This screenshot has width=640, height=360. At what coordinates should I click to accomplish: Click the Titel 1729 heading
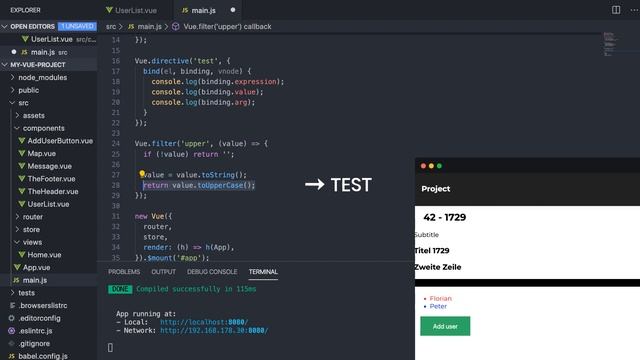[432, 251]
